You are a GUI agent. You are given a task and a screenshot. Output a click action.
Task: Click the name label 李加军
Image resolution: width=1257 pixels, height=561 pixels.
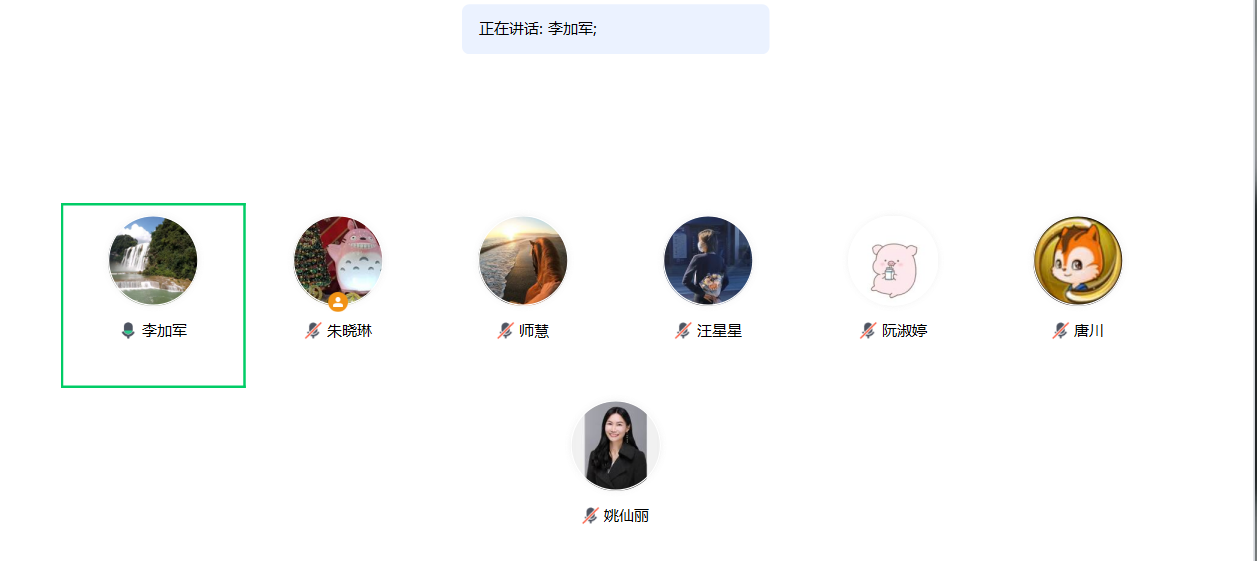point(164,331)
